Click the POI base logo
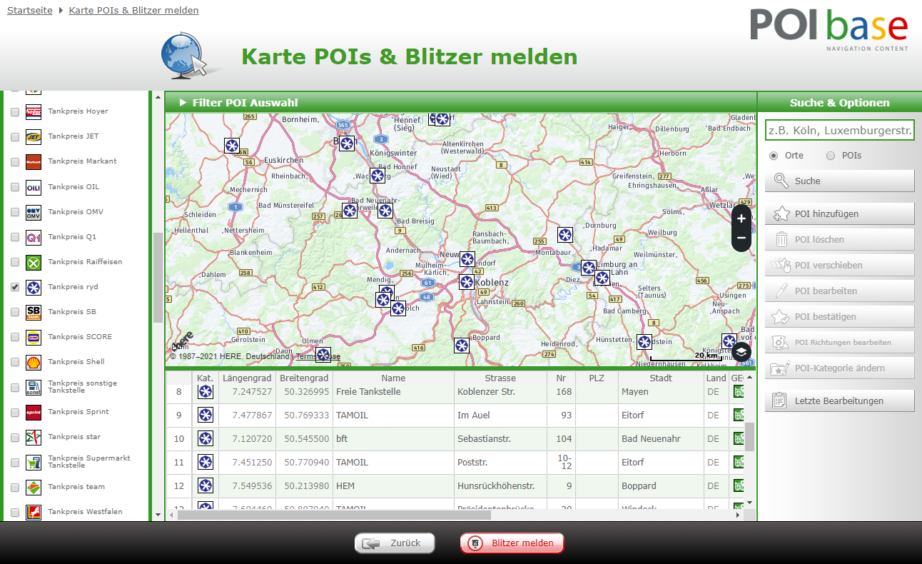922x564 pixels. [x=829, y=27]
